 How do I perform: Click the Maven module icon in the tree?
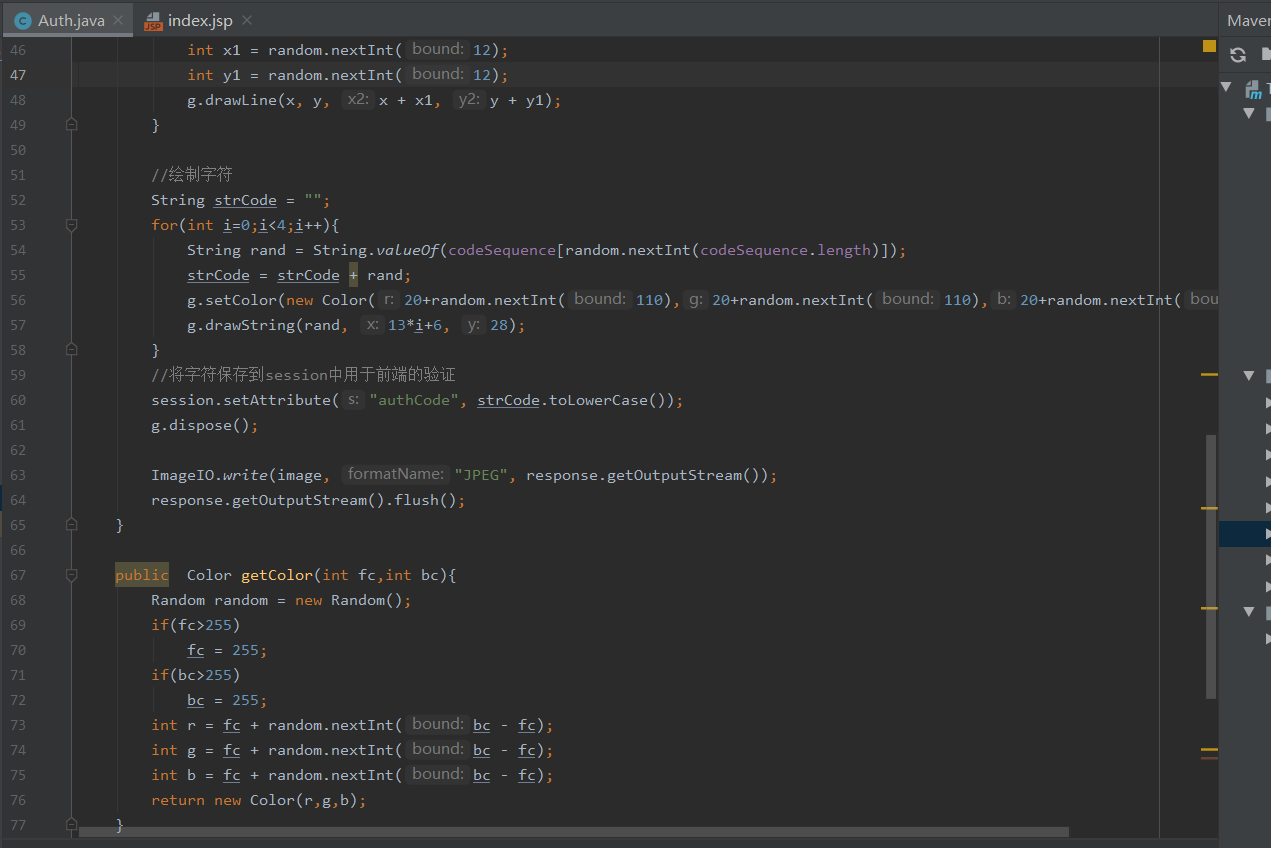[x=1253, y=89]
